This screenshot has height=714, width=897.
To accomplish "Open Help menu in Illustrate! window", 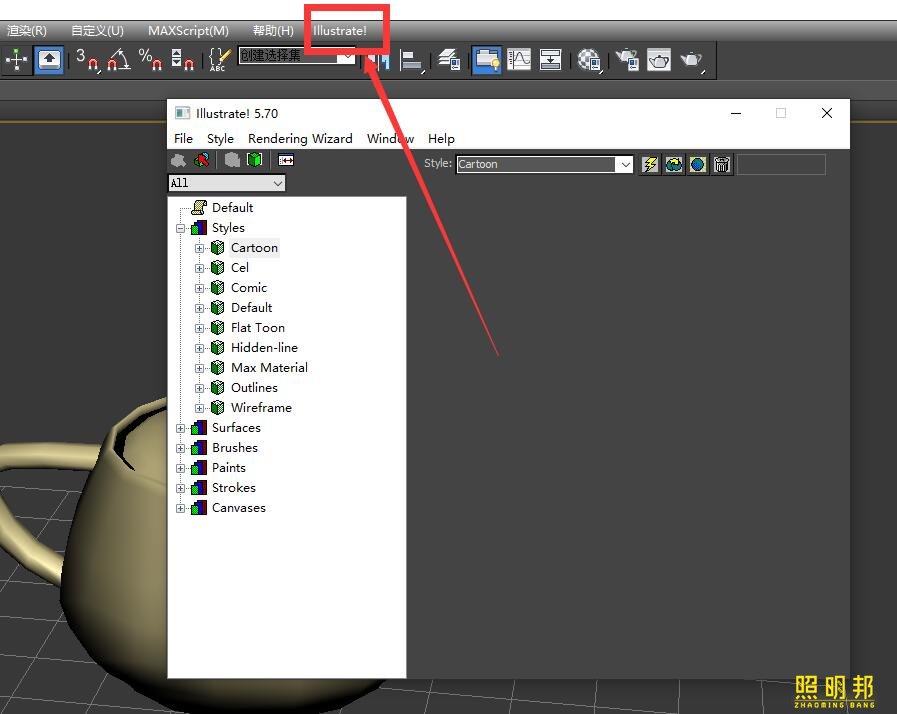I will coord(441,138).
